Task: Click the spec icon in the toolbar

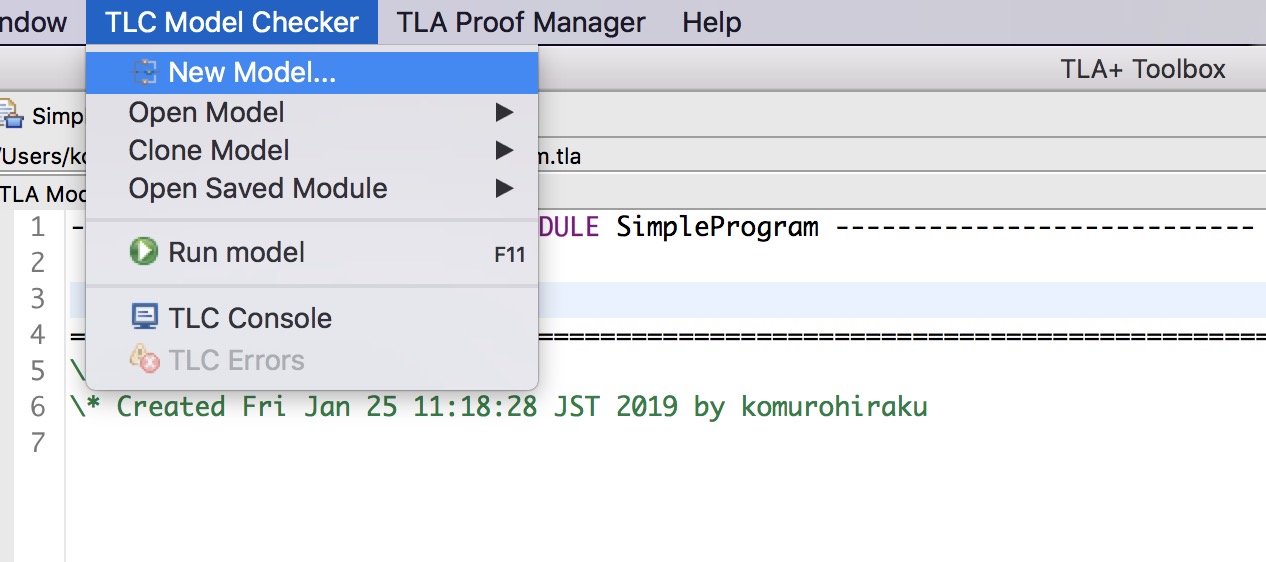Action: pos(11,113)
